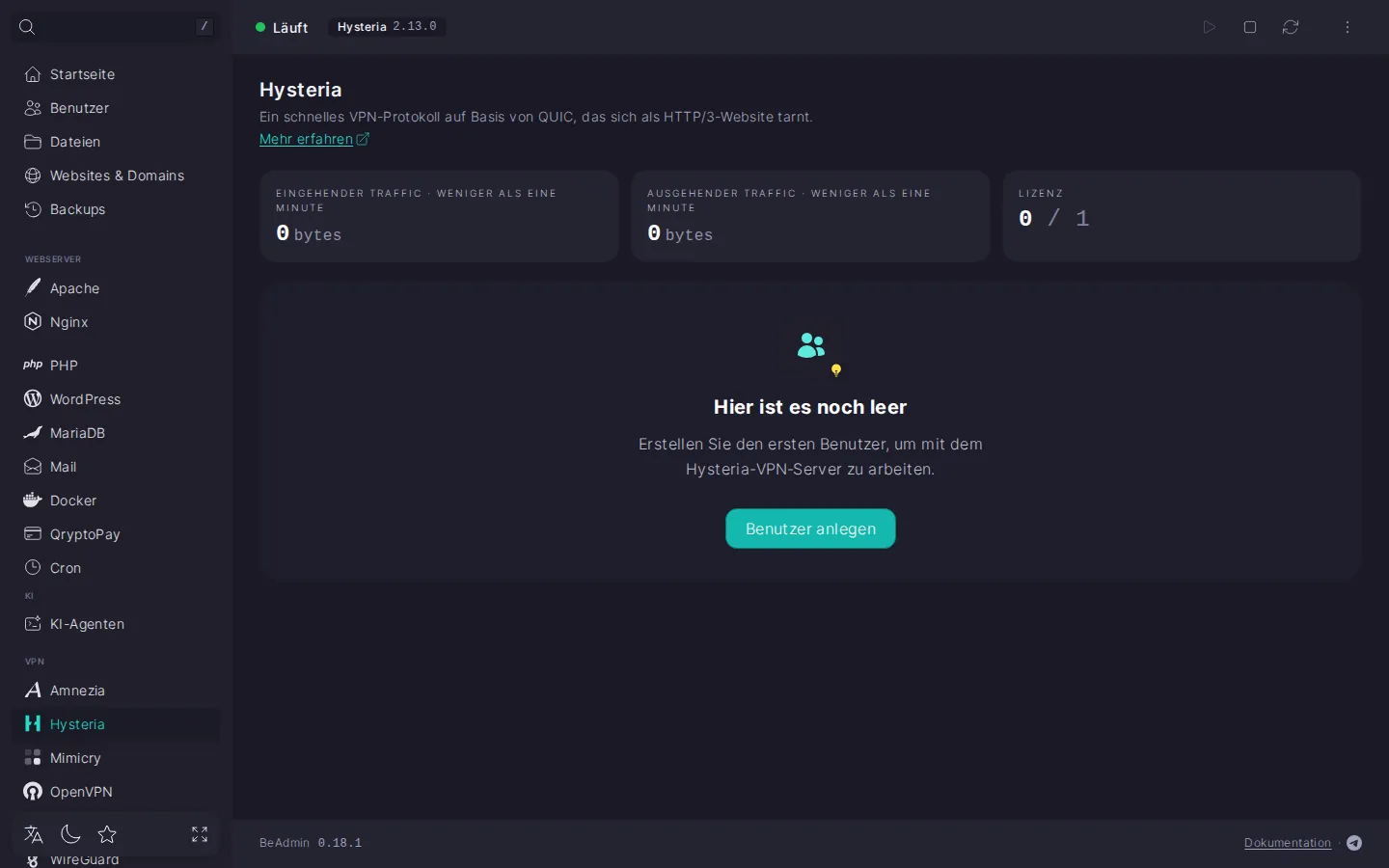Click the Hysteria 2.13.0 version badge

coord(387,27)
